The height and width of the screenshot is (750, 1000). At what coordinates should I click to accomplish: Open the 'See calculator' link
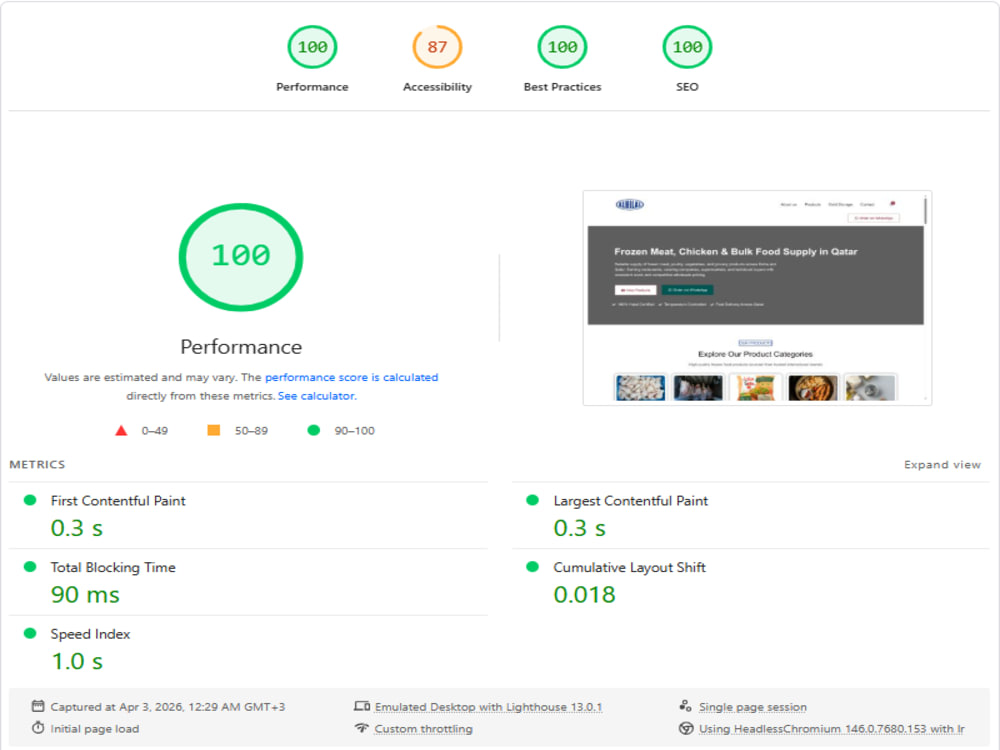[316, 395]
